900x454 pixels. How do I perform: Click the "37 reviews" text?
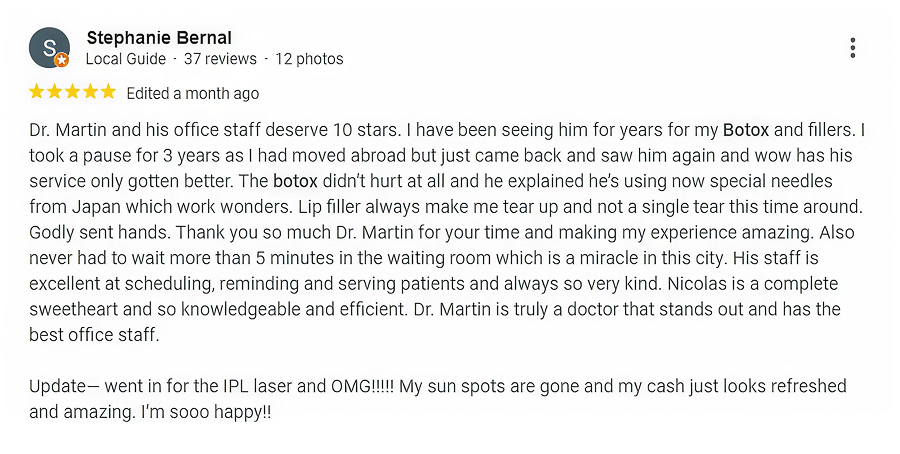pyautogui.click(x=220, y=59)
